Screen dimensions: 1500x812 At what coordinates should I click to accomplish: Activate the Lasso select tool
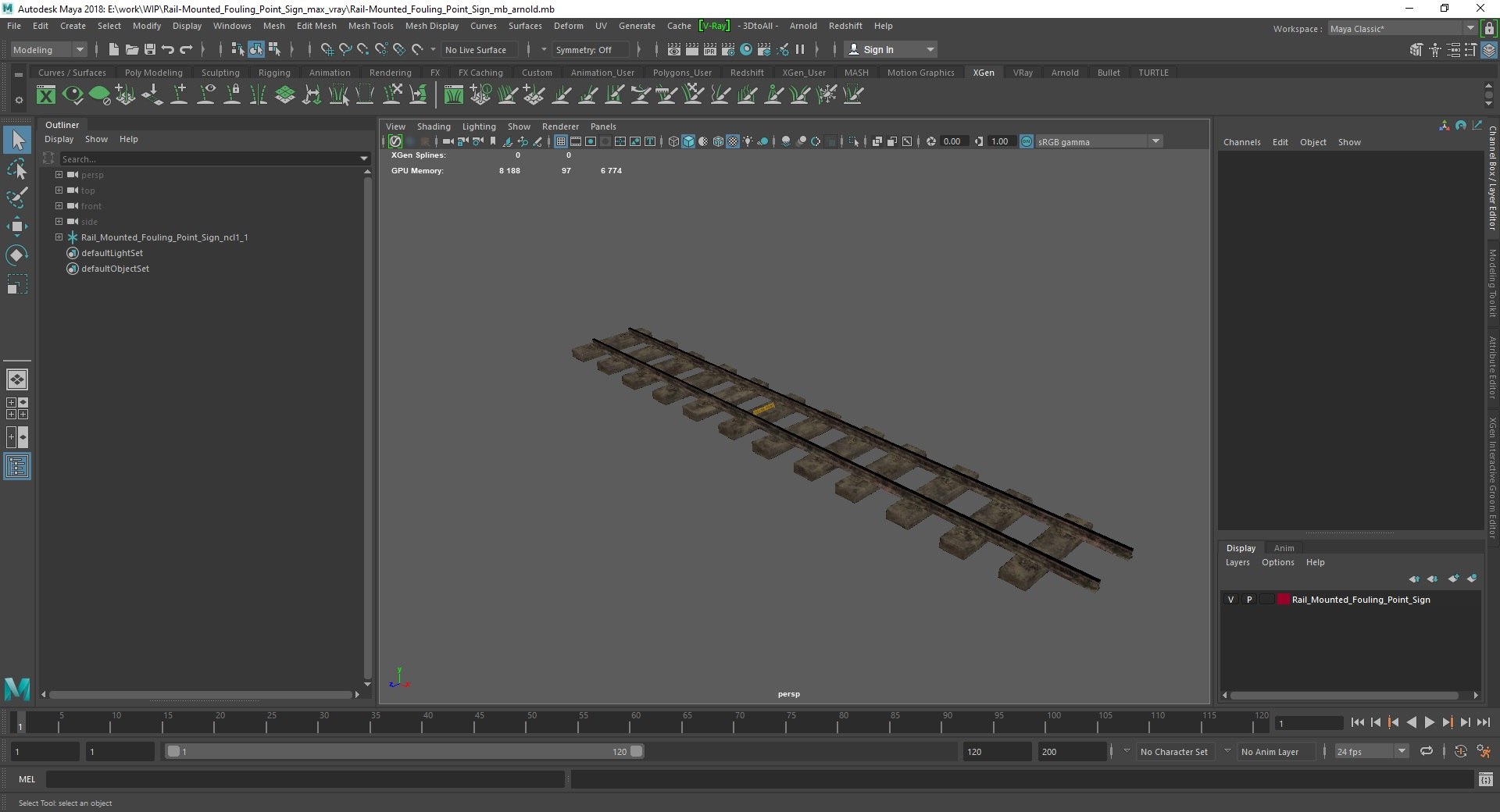(17, 169)
